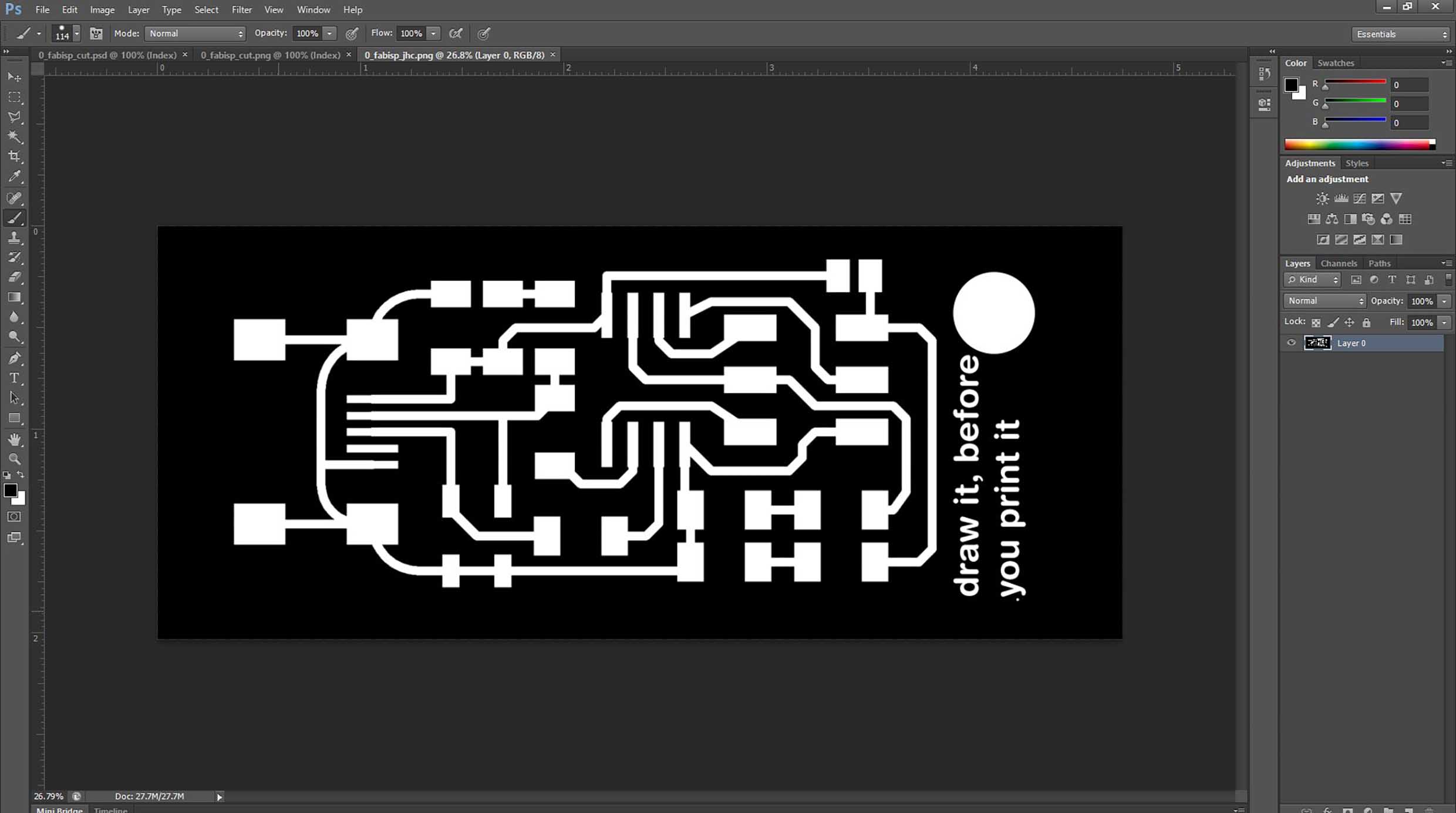Click the Brightness/Contrast adjustment icon
This screenshot has height=813, width=1456.
tap(1322, 199)
